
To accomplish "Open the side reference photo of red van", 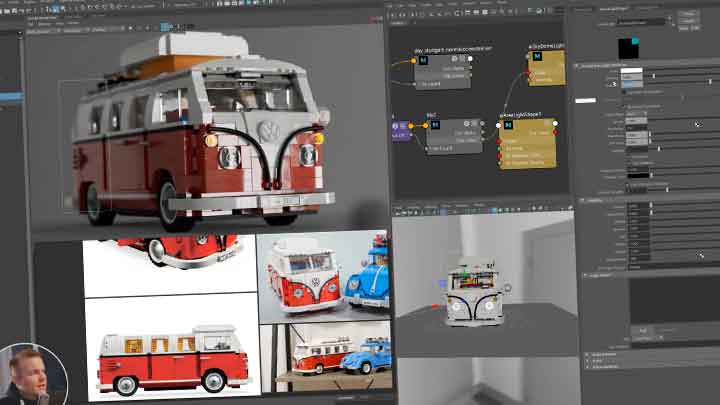I will click(173, 347).
